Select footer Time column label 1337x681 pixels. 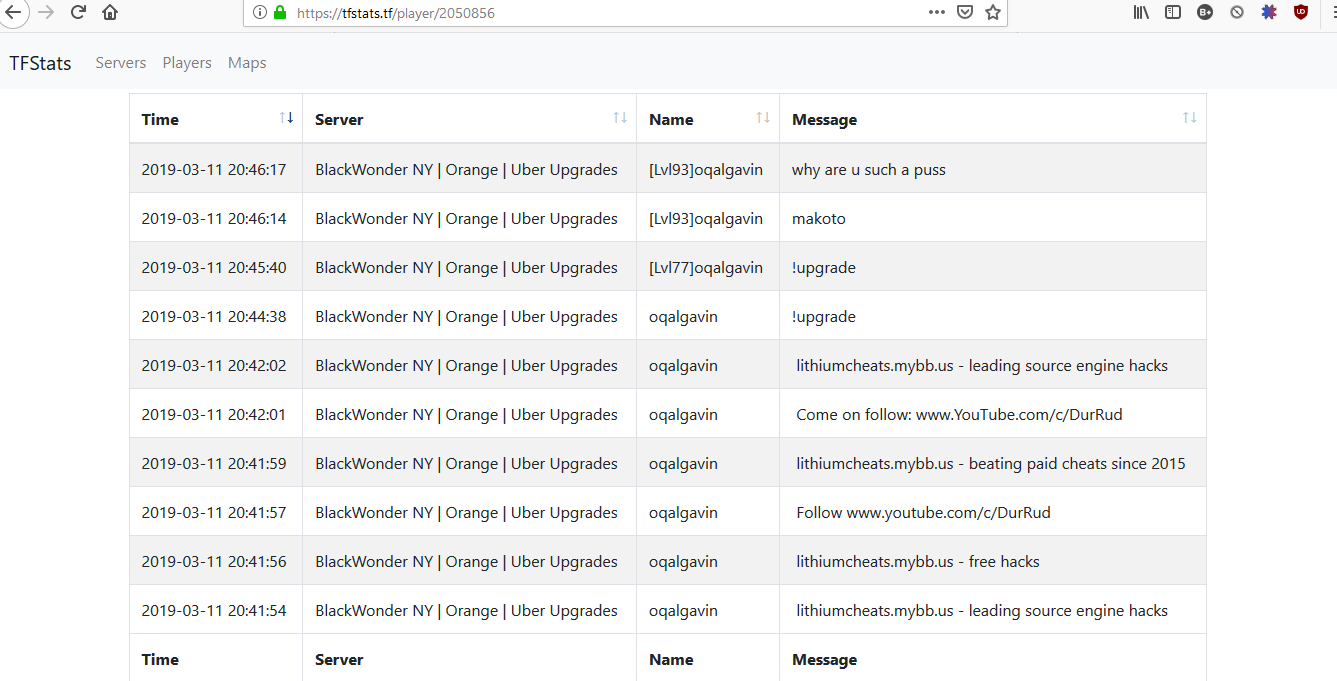click(160, 660)
